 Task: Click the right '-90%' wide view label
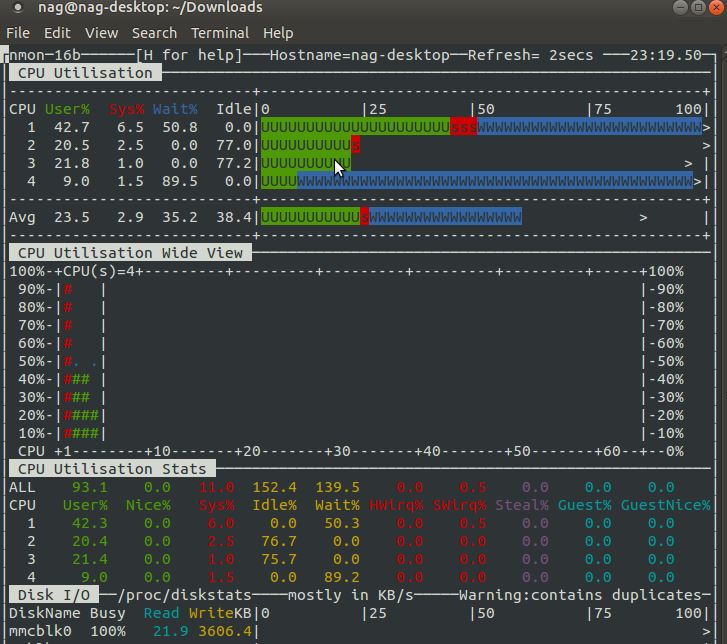coord(666,289)
